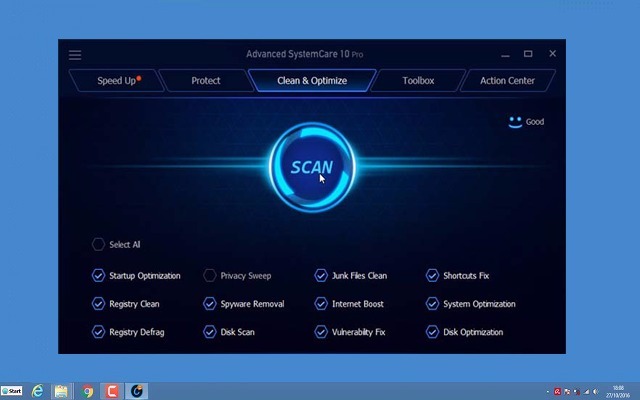This screenshot has width=640, height=400.
Task: Open the taskbar clock and date
Action: point(618,391)
